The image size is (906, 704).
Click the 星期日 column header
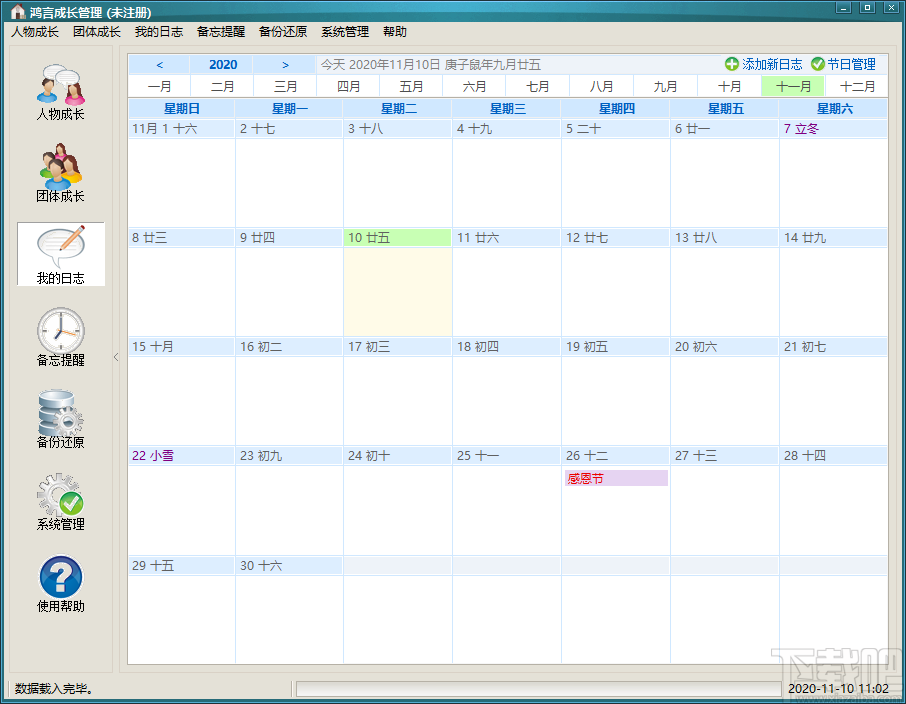coord(181,108)
